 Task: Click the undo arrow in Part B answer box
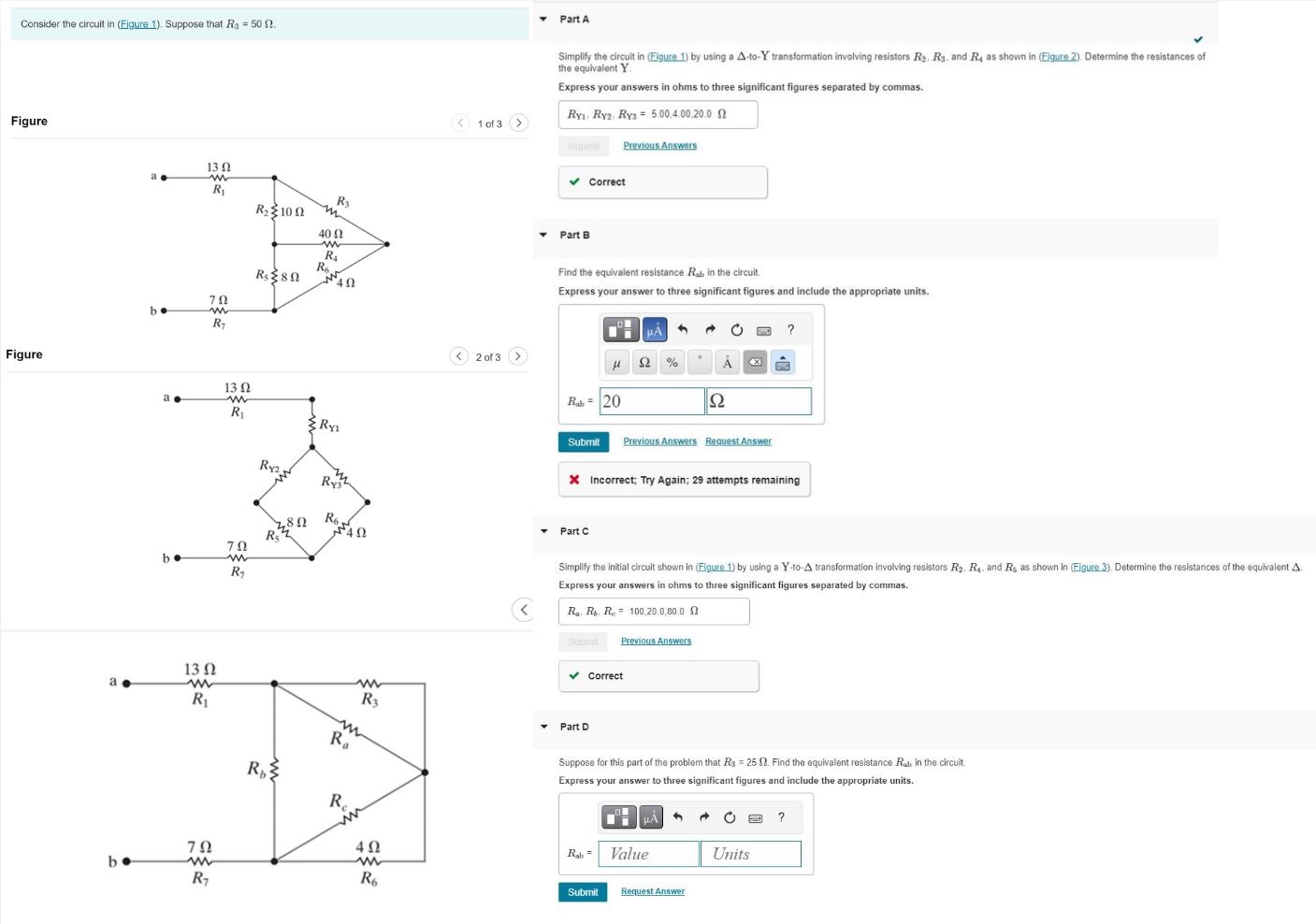(682, 329)
